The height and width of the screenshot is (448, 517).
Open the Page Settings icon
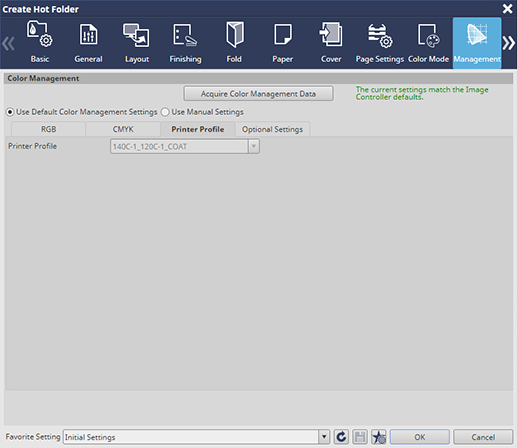tap(380, 43)
